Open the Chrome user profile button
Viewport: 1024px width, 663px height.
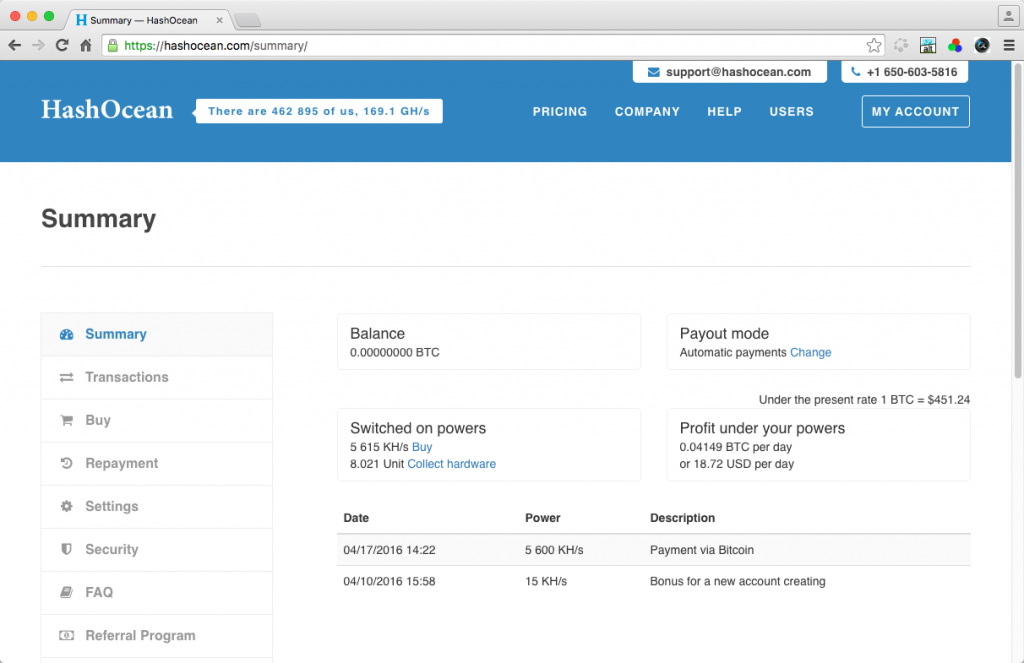click(x=1008, y=16)
